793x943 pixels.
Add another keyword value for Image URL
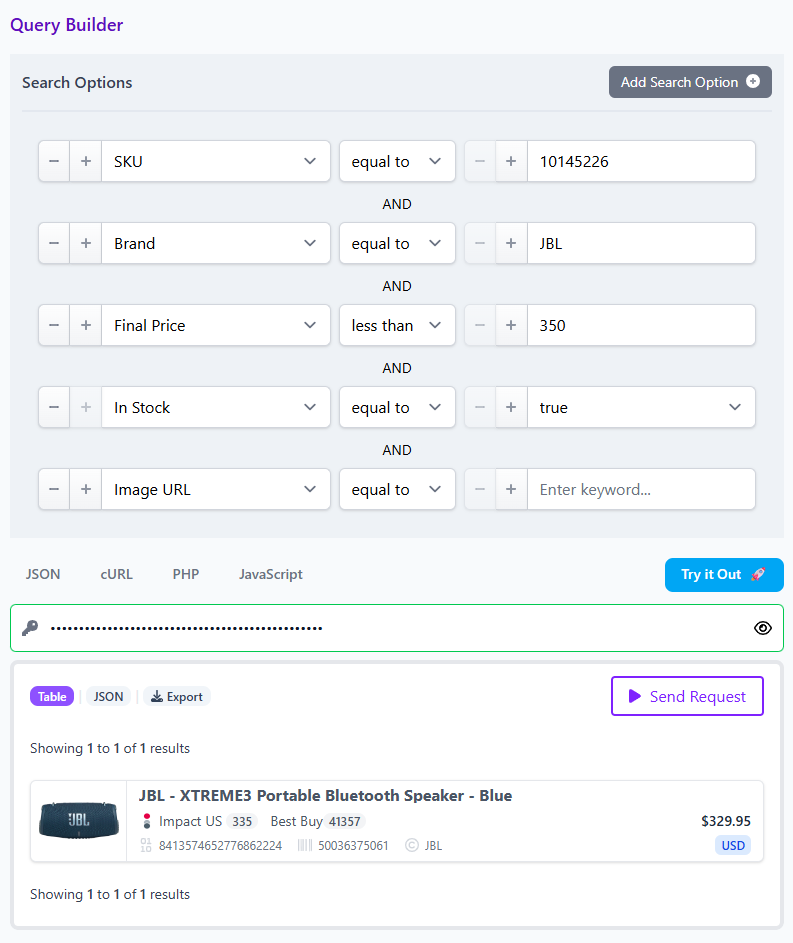tap(511, 490)
